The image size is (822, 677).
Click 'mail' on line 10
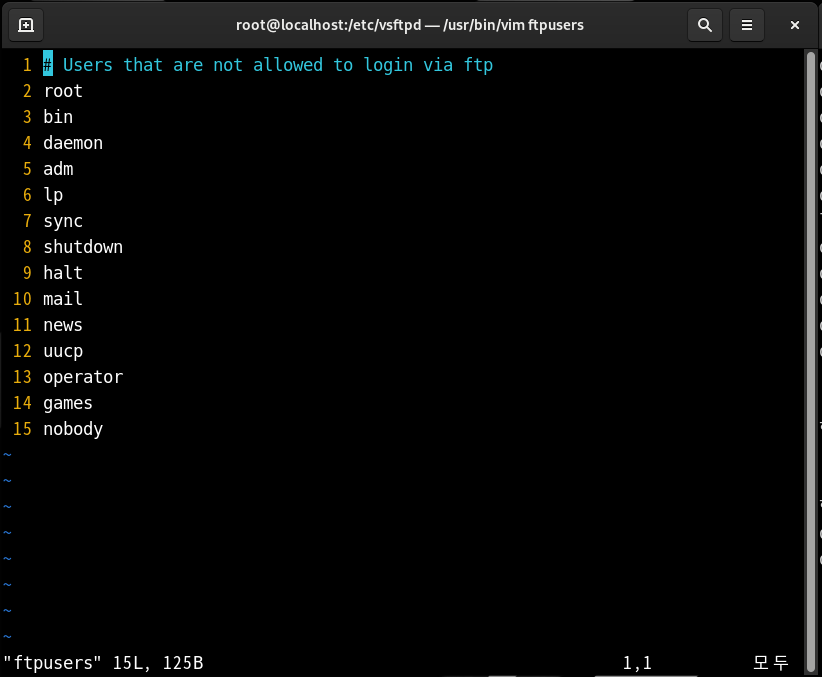(63, 299)
